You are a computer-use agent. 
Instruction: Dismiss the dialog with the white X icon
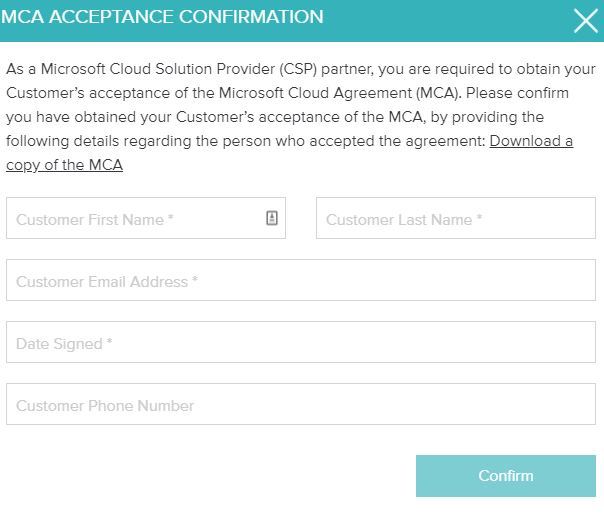pos(585,20)
